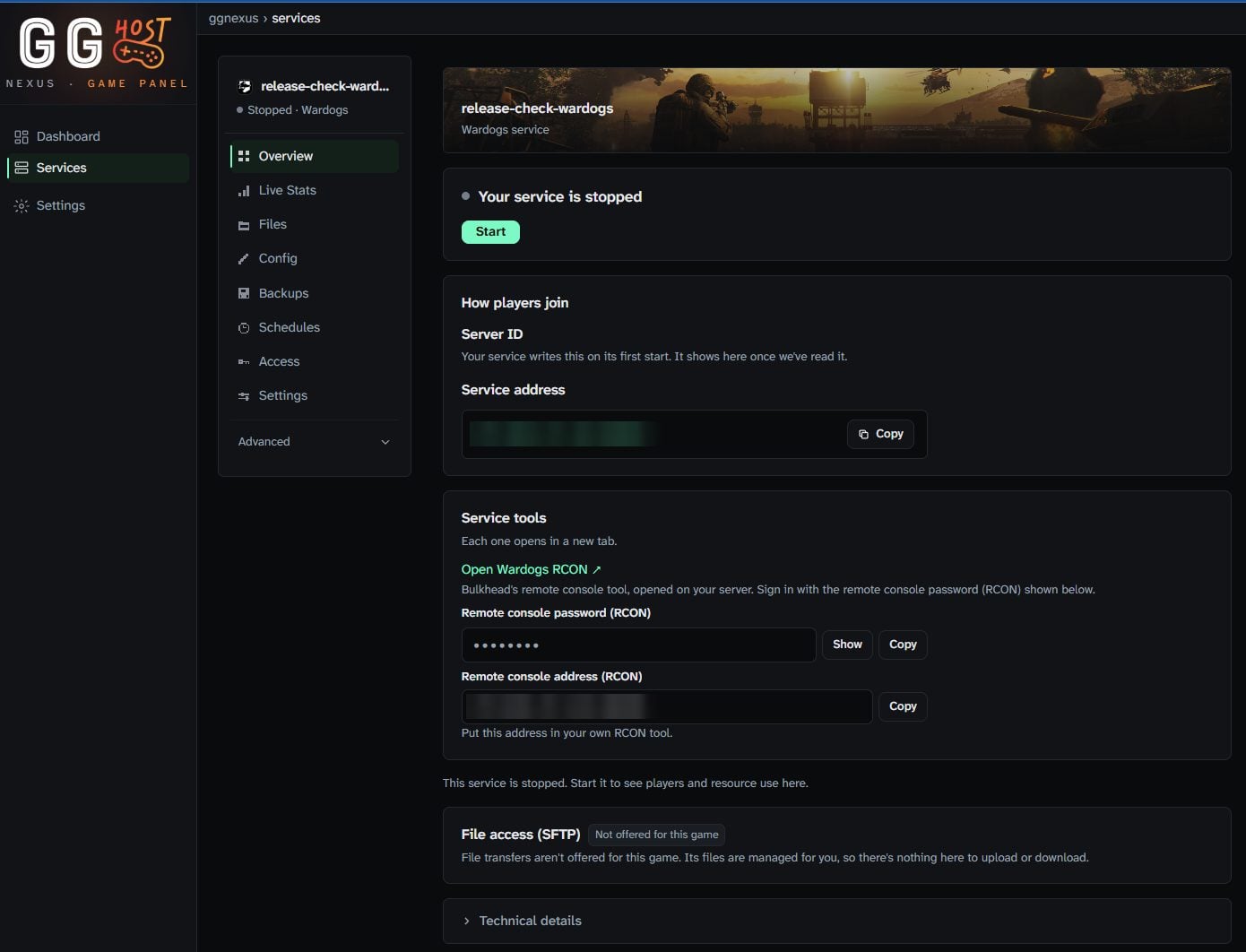This screenshot has height=952, width=1246.
Task: Click "Stopped · Wardogs" status text
Action: [298, 110]
